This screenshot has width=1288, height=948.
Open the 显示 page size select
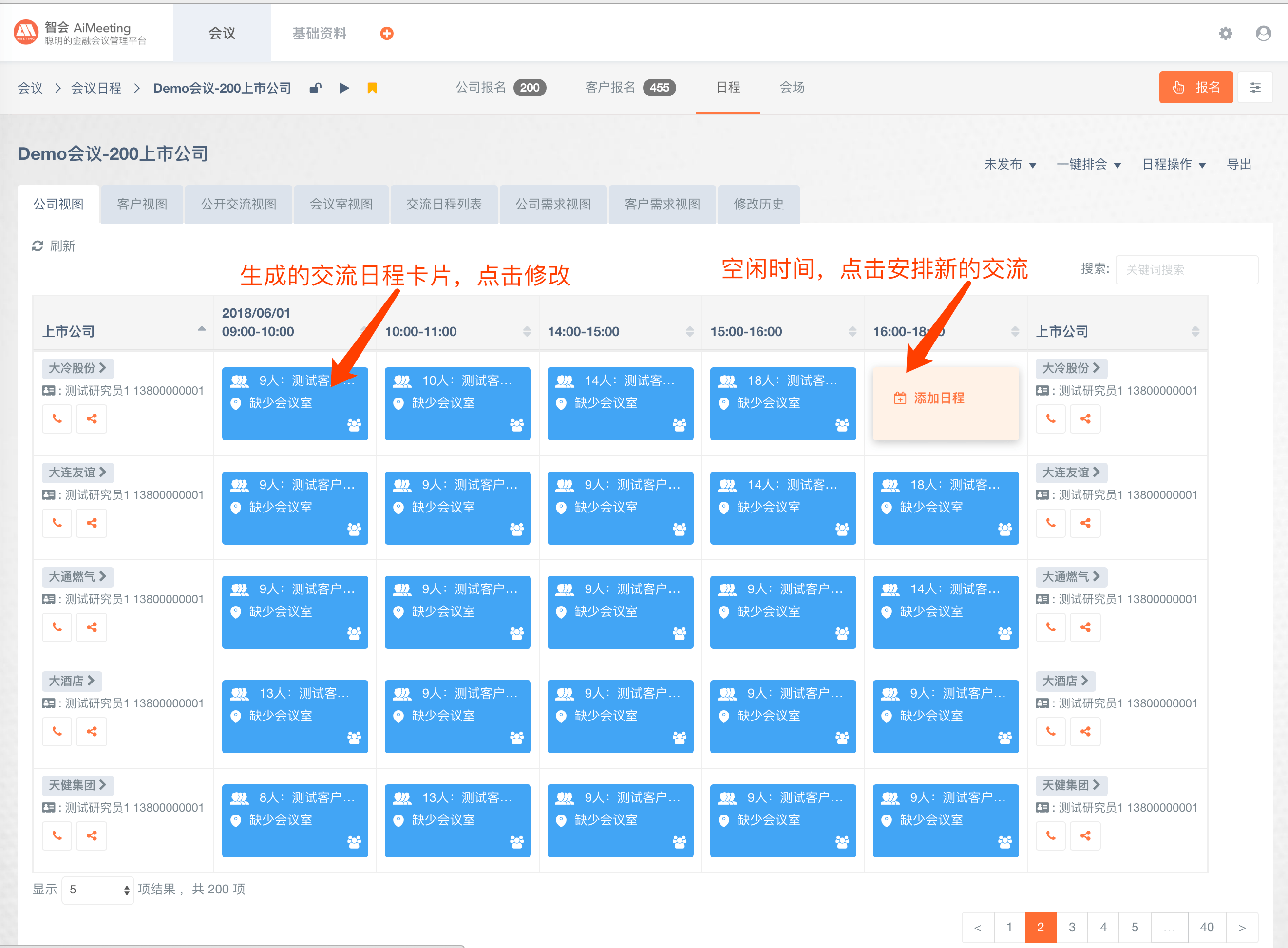97,890
